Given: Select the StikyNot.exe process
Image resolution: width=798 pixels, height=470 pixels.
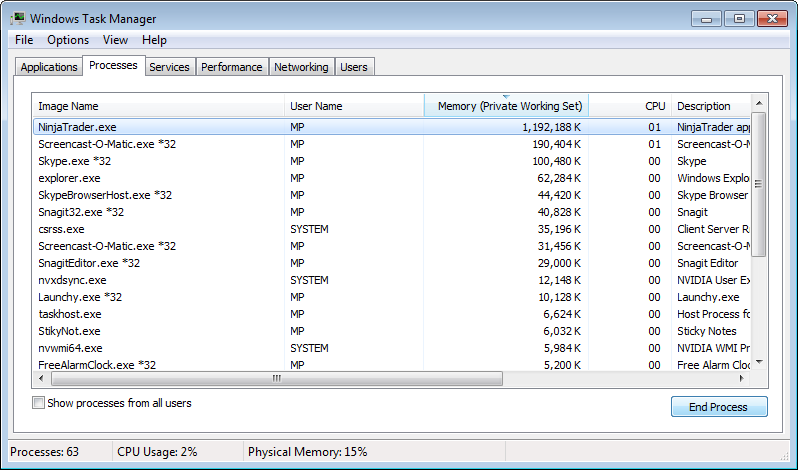Looking at the screenshot, I should click(x=392, y=331).
